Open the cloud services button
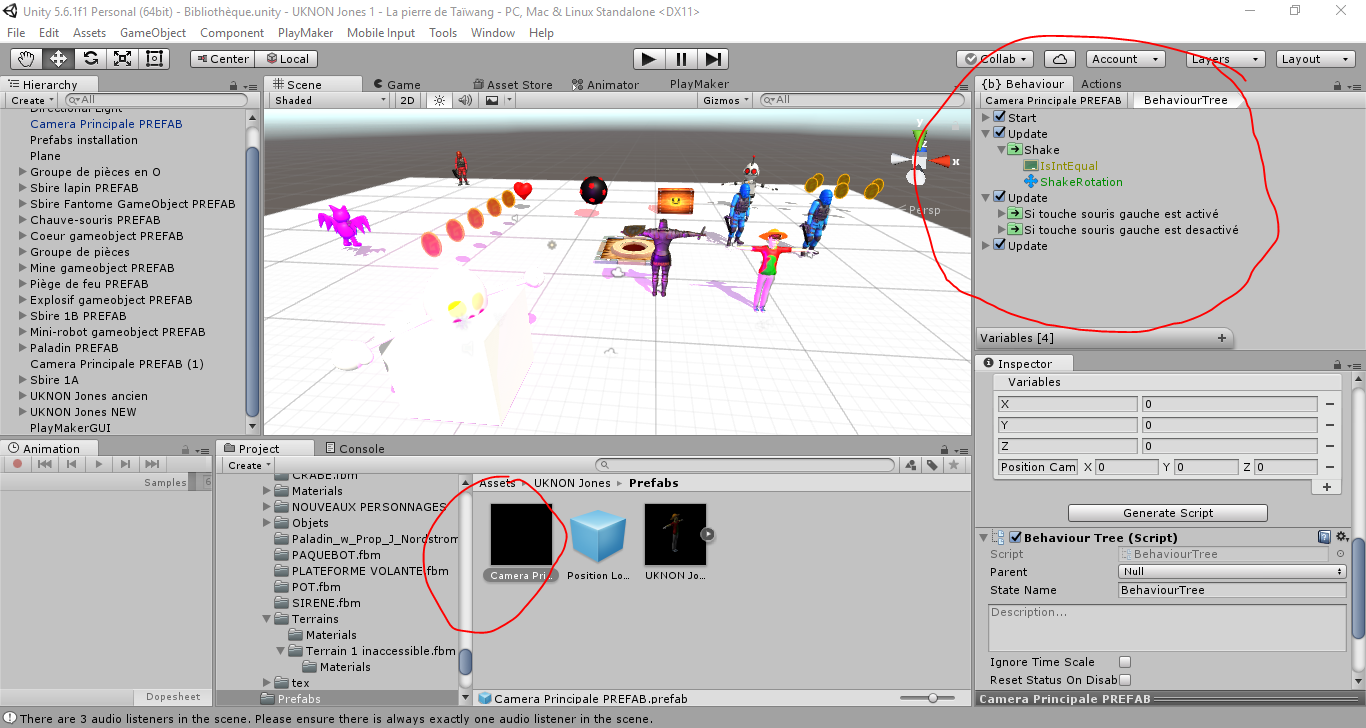Viewport: 1366px width, 728px height. pos(1060,59)
